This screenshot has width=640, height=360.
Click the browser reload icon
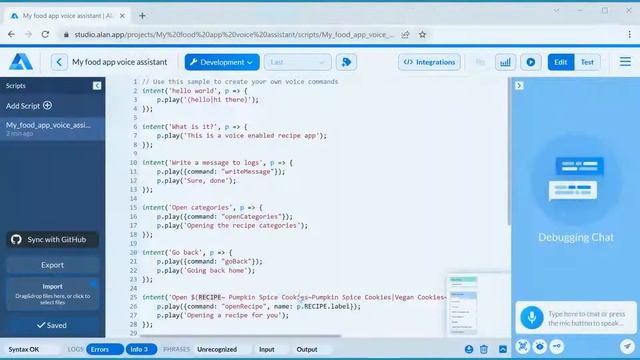point(45,34)
